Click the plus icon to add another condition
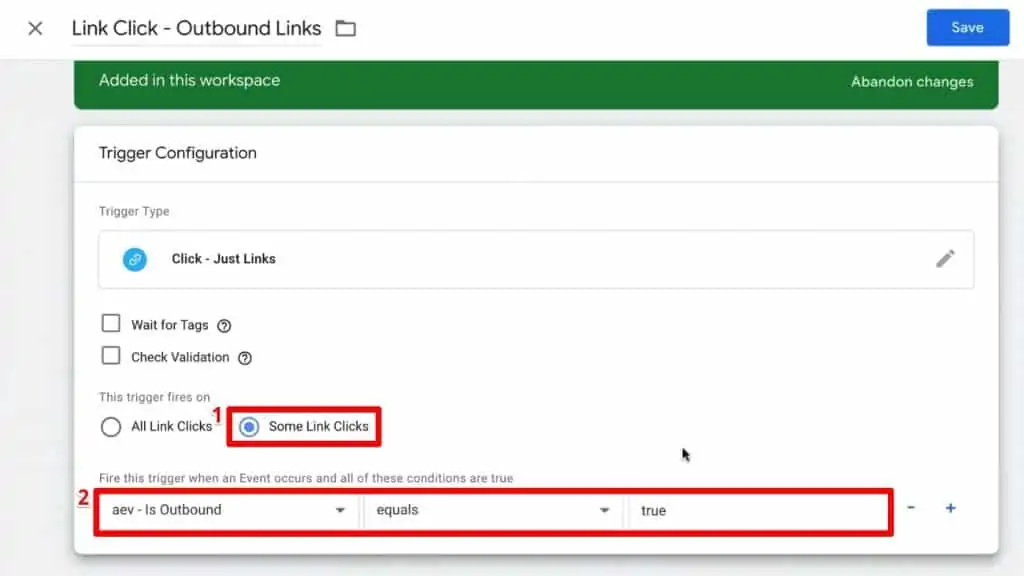The image size is (1024, 576). (x=950, y=509)
